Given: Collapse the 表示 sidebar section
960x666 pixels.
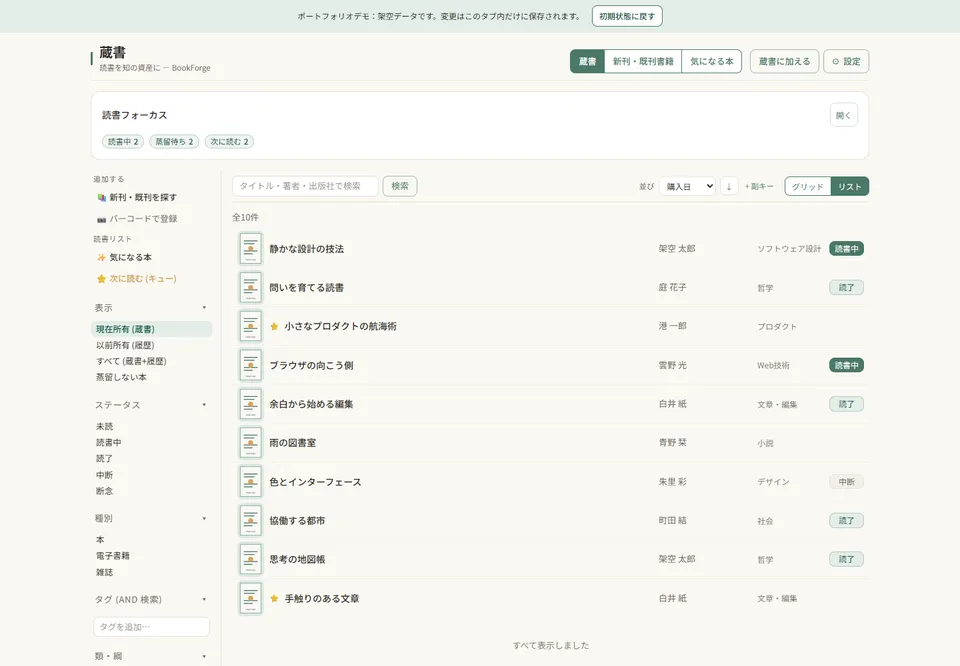Looking at the screenshot, I should tap(151, 308).
